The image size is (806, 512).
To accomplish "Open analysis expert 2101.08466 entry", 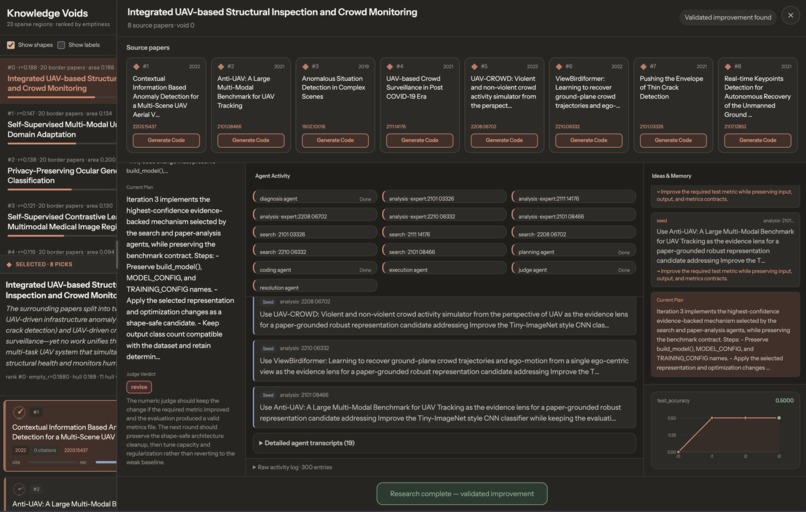I will pos(574,216).
